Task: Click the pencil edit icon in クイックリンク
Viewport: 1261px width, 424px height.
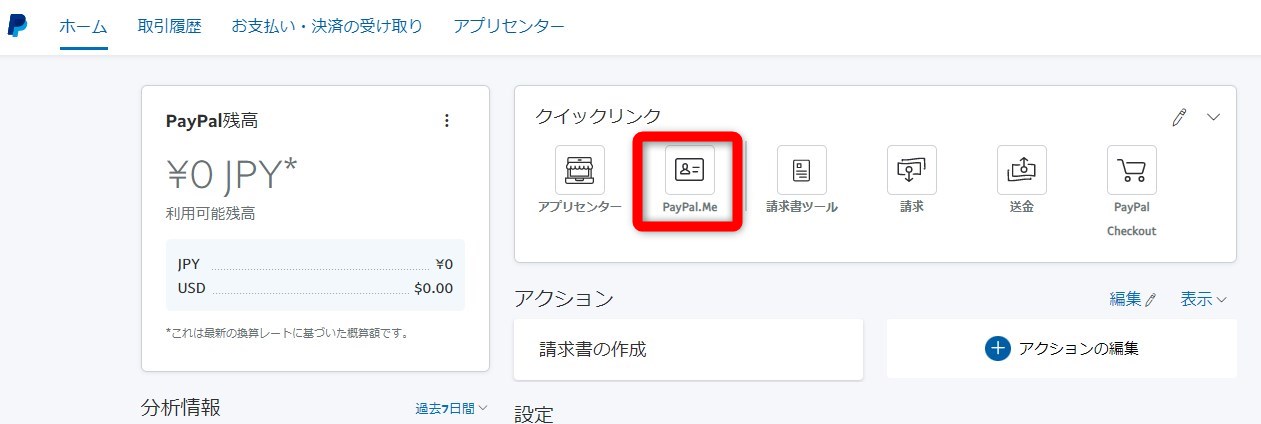Action: (1179, 117)
